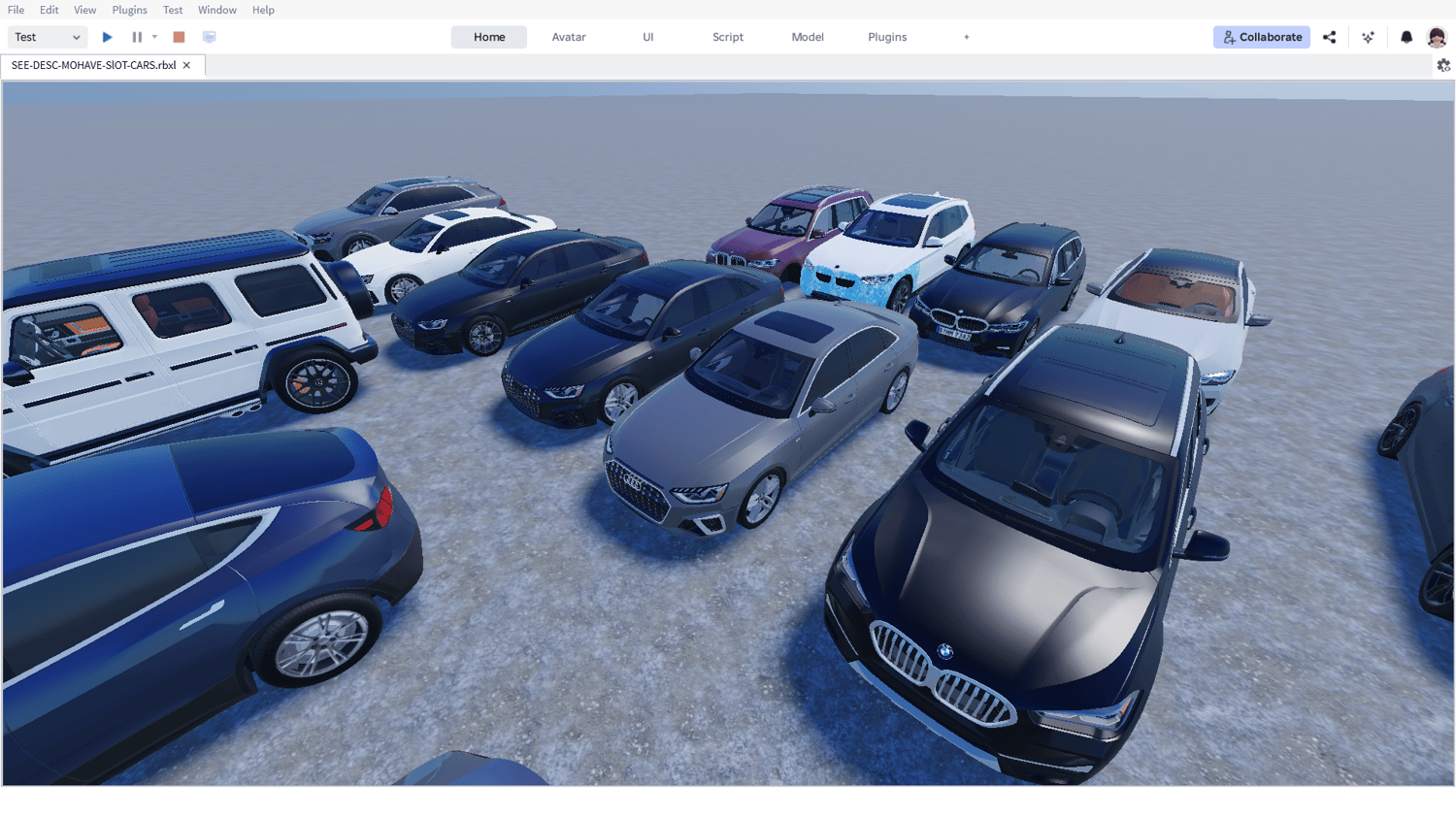Open notifications bell
The width and height of the screenshot is (1456, 818).
1406,37
